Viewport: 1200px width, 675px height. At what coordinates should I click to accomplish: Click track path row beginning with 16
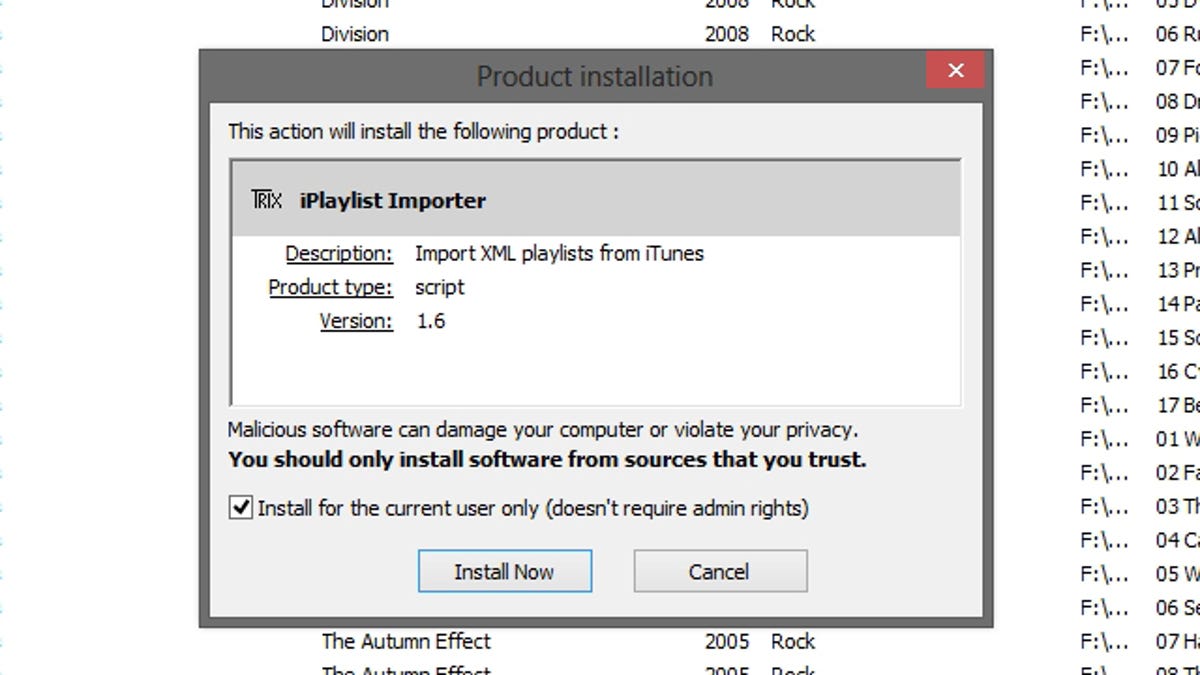coord(1140,371)
